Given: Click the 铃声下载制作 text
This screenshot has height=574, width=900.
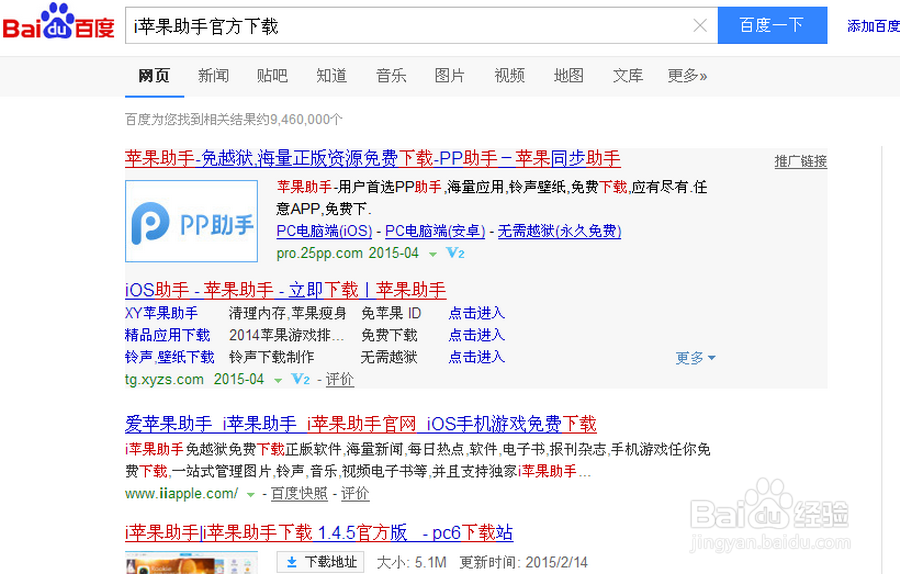Looking at the screenshot, I should (x=271, y=357).
